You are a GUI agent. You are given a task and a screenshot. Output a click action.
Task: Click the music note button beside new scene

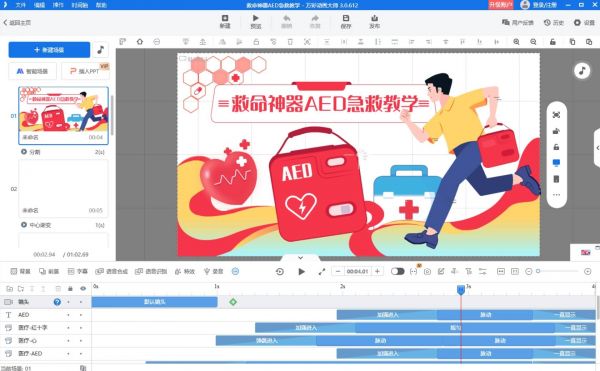click(x=101, y=50)
